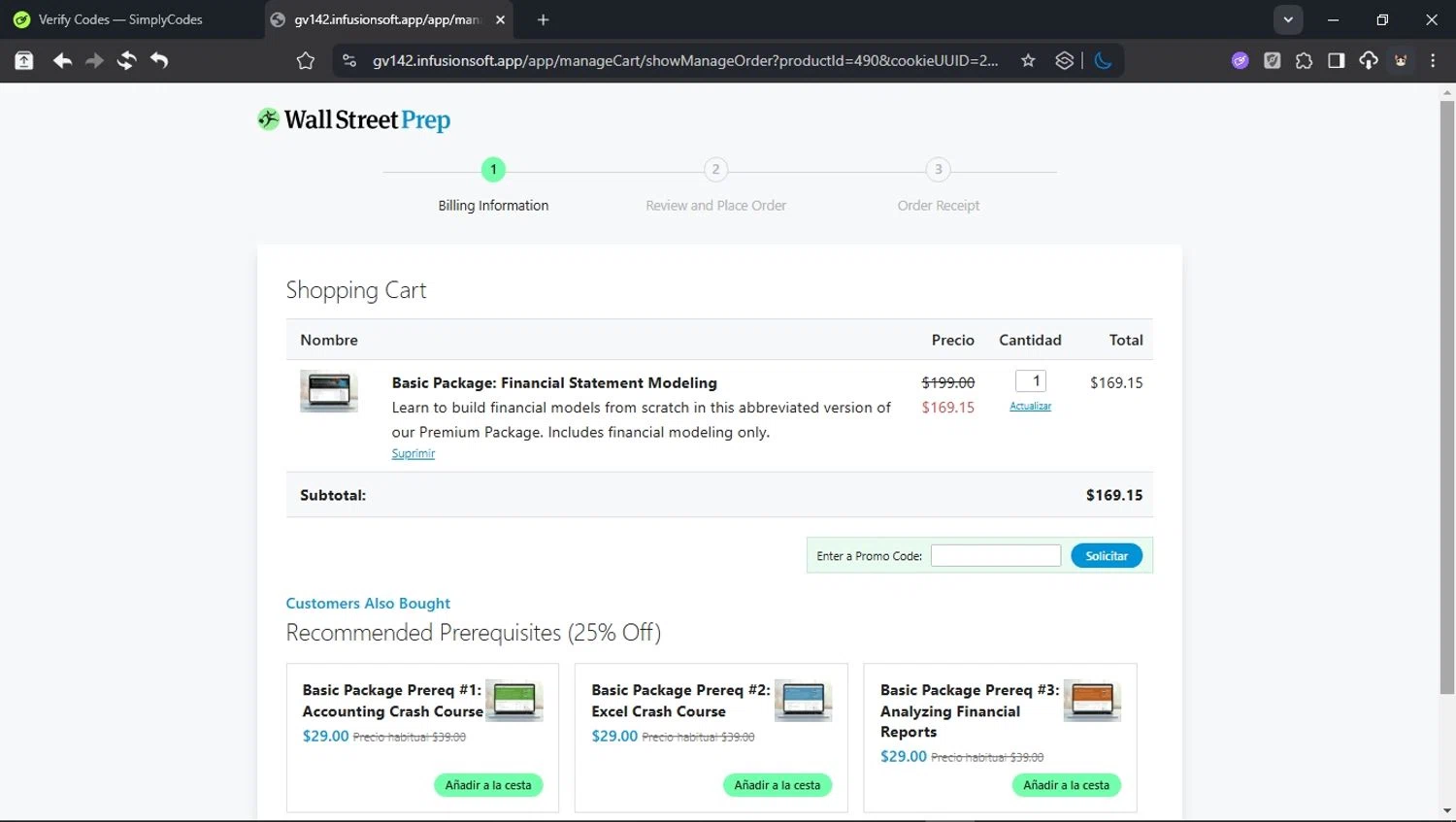Focus the promo code input field
This screenshot has width=1456, height=822.
pyautogui.click(x=995, y=556)
